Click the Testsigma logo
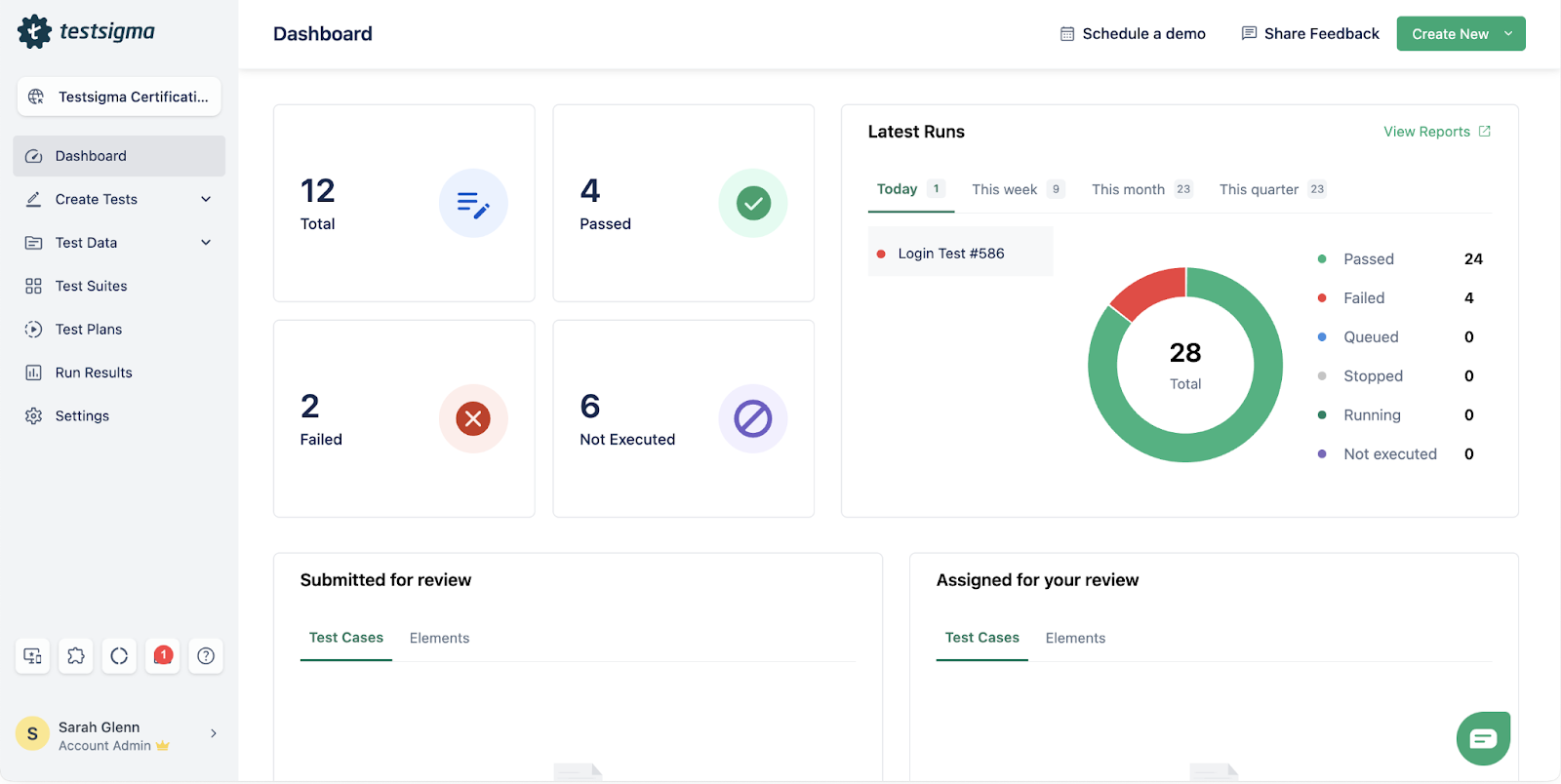Viewport: 1561px width, 784px height. pyautogui.click(x=86, y=31)
